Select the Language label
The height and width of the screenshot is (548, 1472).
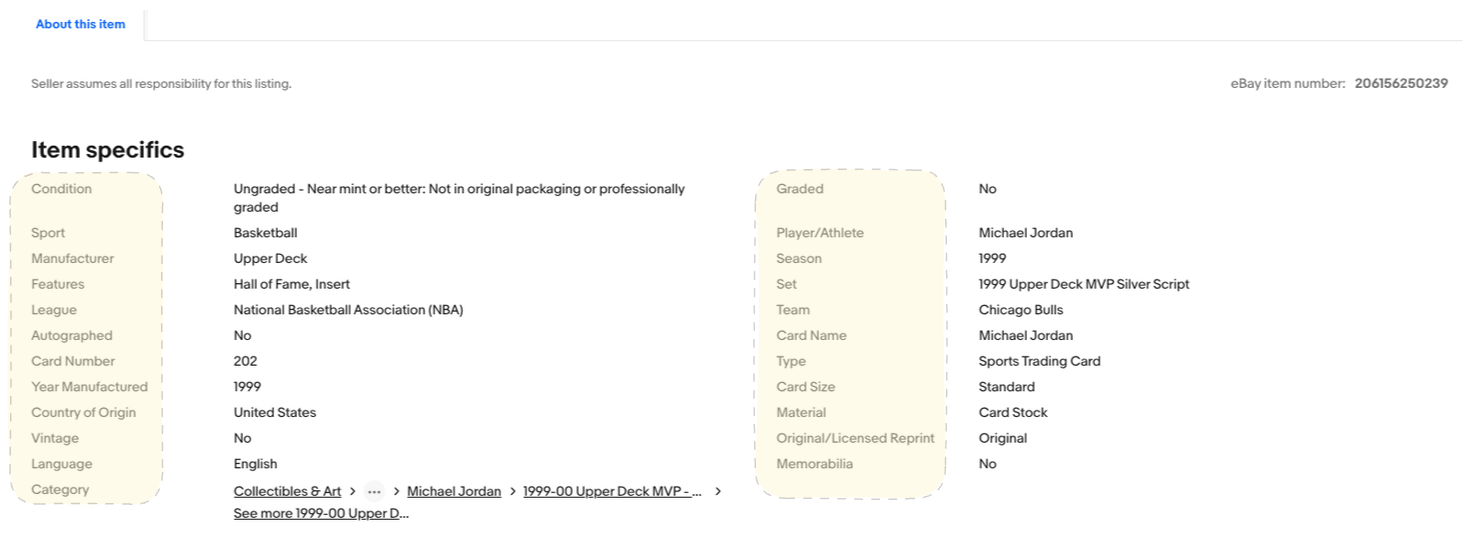(61, 464)
